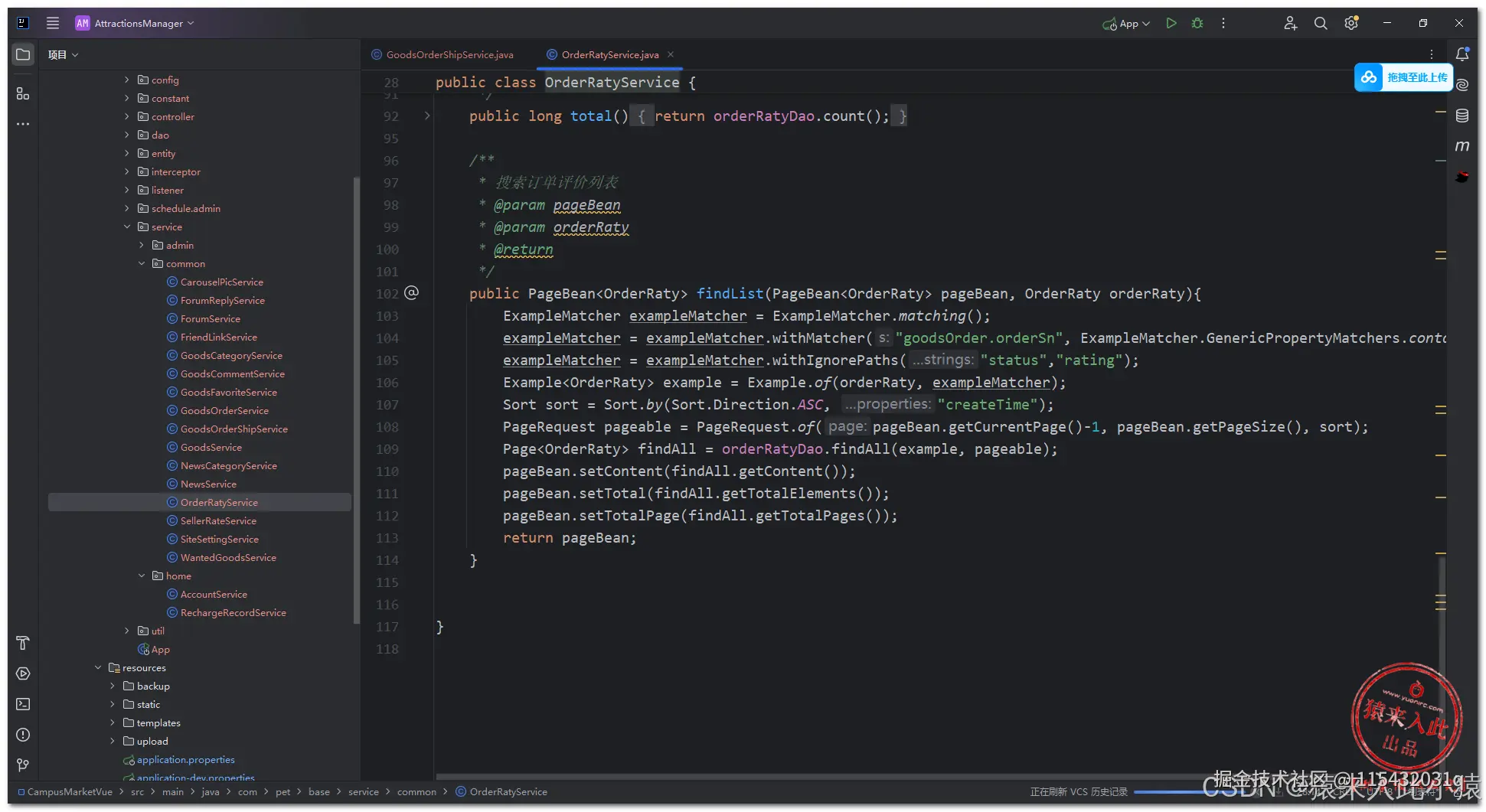Collapse the service folder
The image size is (1486, 812).
tap(127, 227)
